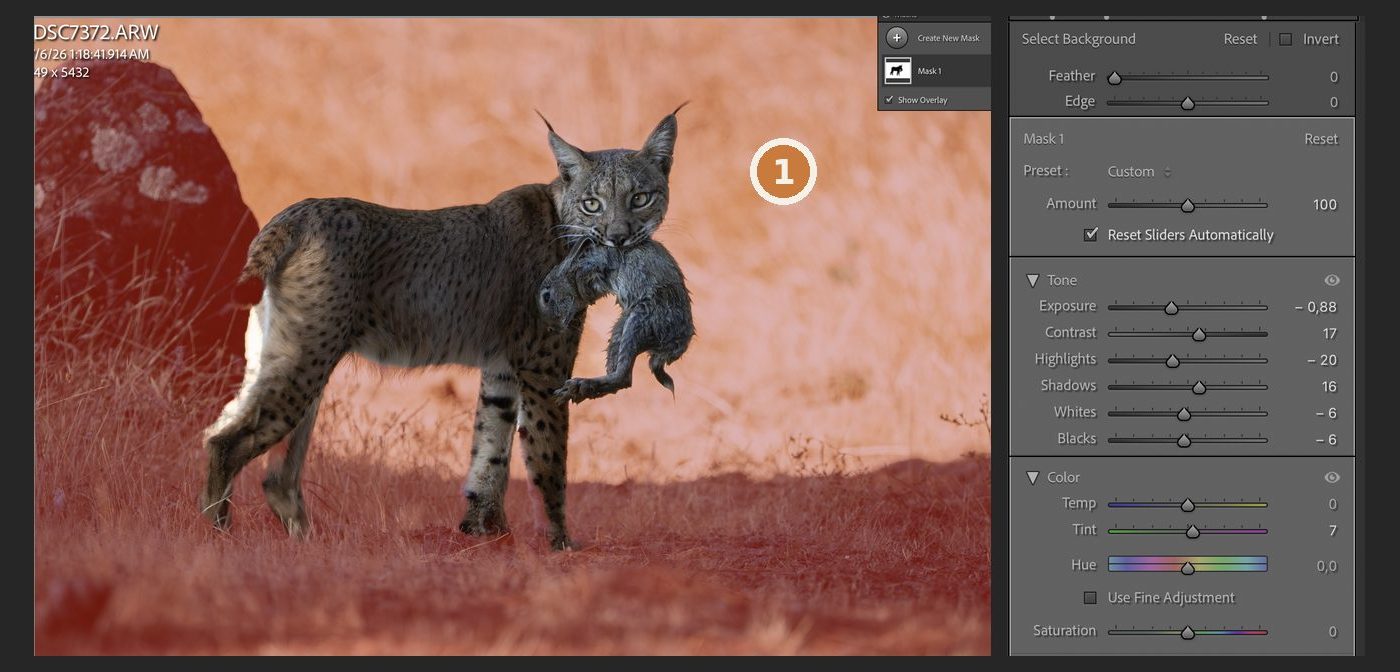Click the Hue value 0,0

pos(1327,567)
